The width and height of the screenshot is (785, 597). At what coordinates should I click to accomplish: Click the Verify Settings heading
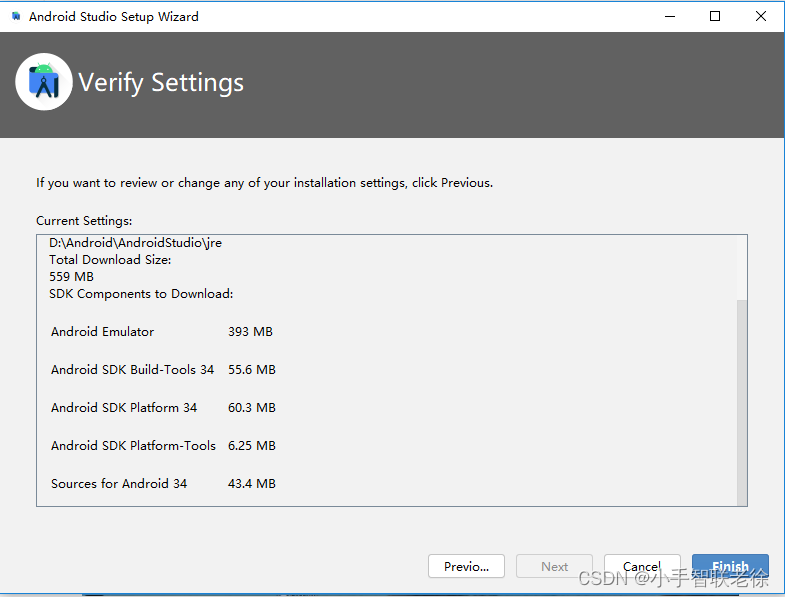161,83
